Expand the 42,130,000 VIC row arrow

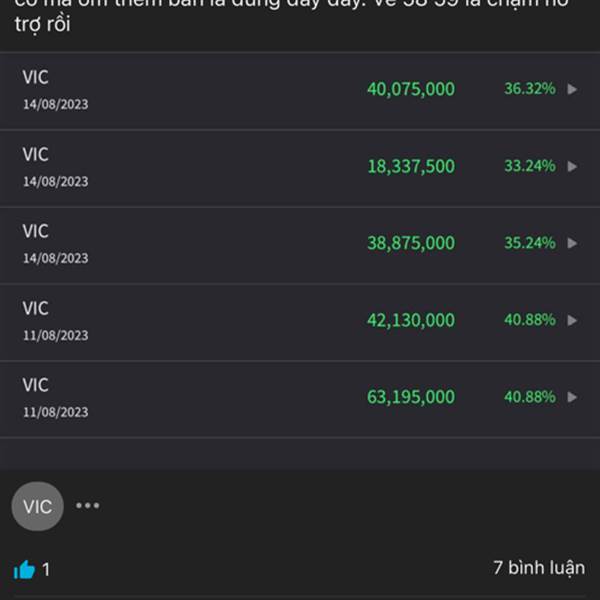(572, 320)
